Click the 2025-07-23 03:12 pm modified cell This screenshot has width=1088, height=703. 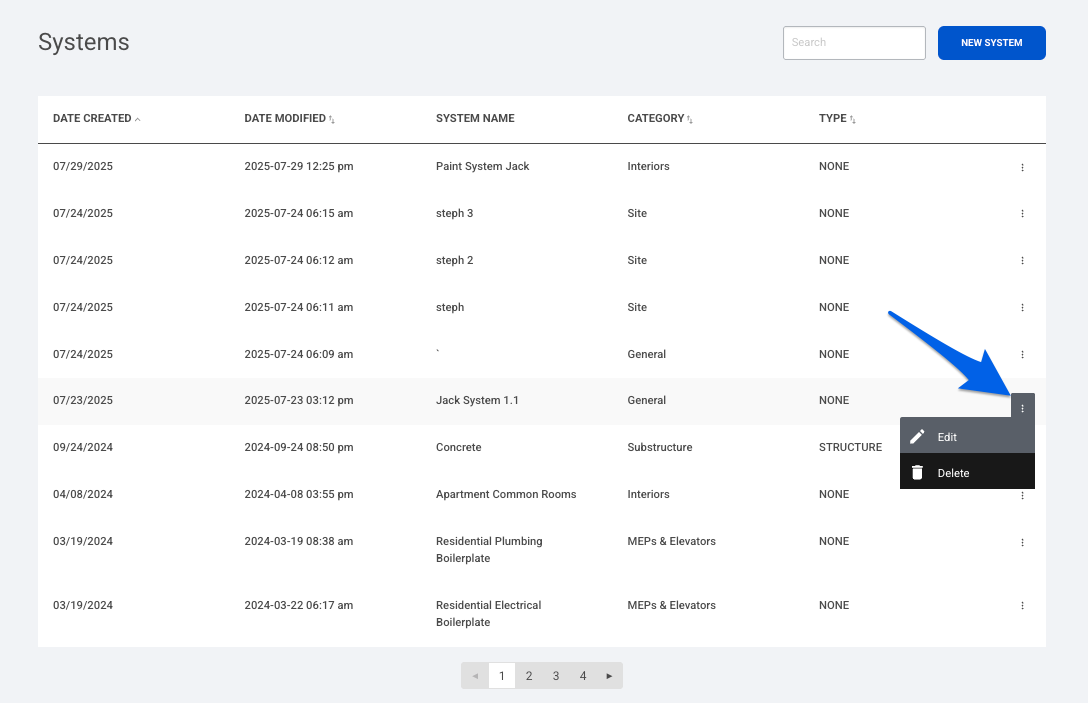(x=298, y=400)
